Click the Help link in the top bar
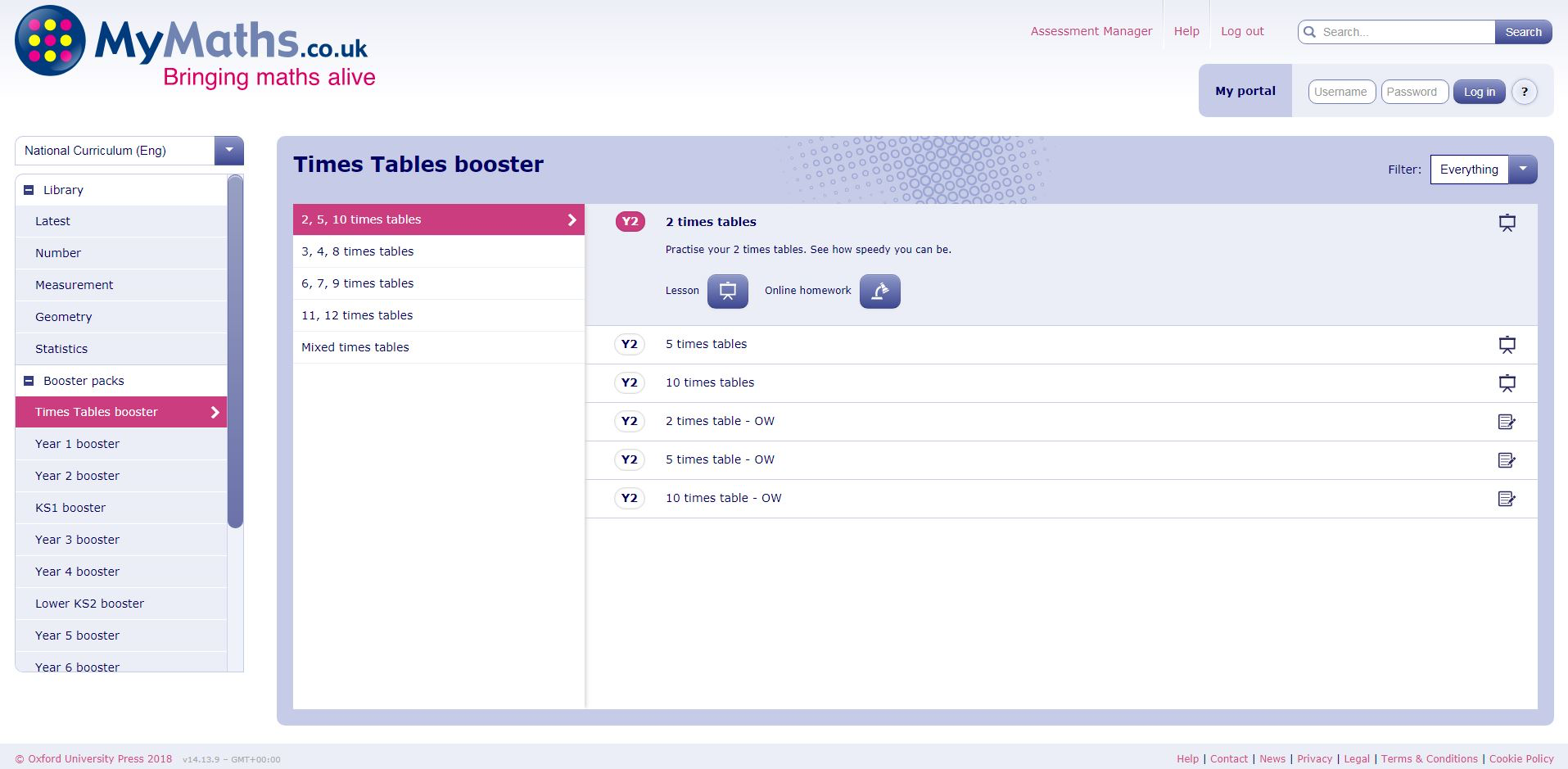Image resolution: width=1568 pixels, height=769 pixels. point(1186,31)
